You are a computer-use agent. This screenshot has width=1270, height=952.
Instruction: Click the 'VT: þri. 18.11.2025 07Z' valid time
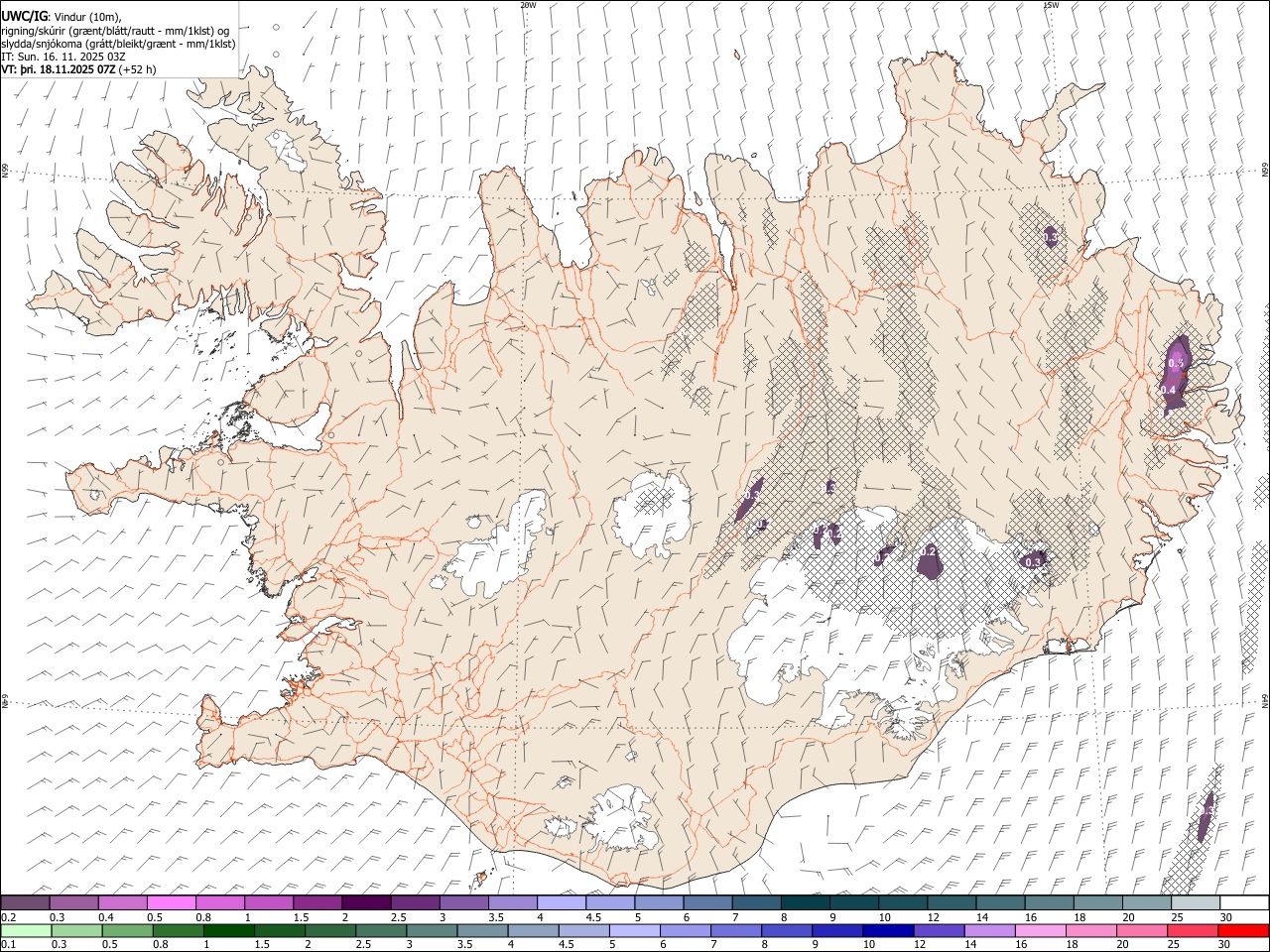tap(59, 70)
